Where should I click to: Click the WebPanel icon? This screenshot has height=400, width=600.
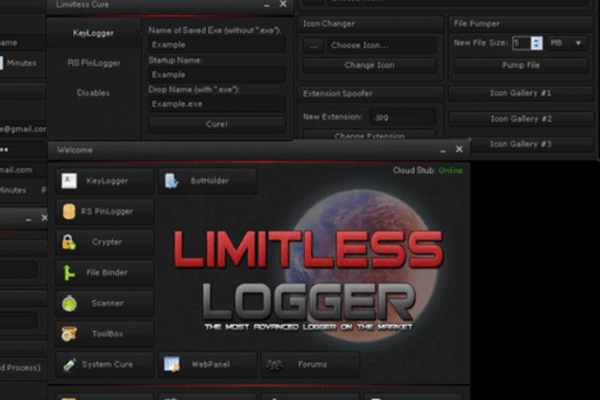point(172,364)
